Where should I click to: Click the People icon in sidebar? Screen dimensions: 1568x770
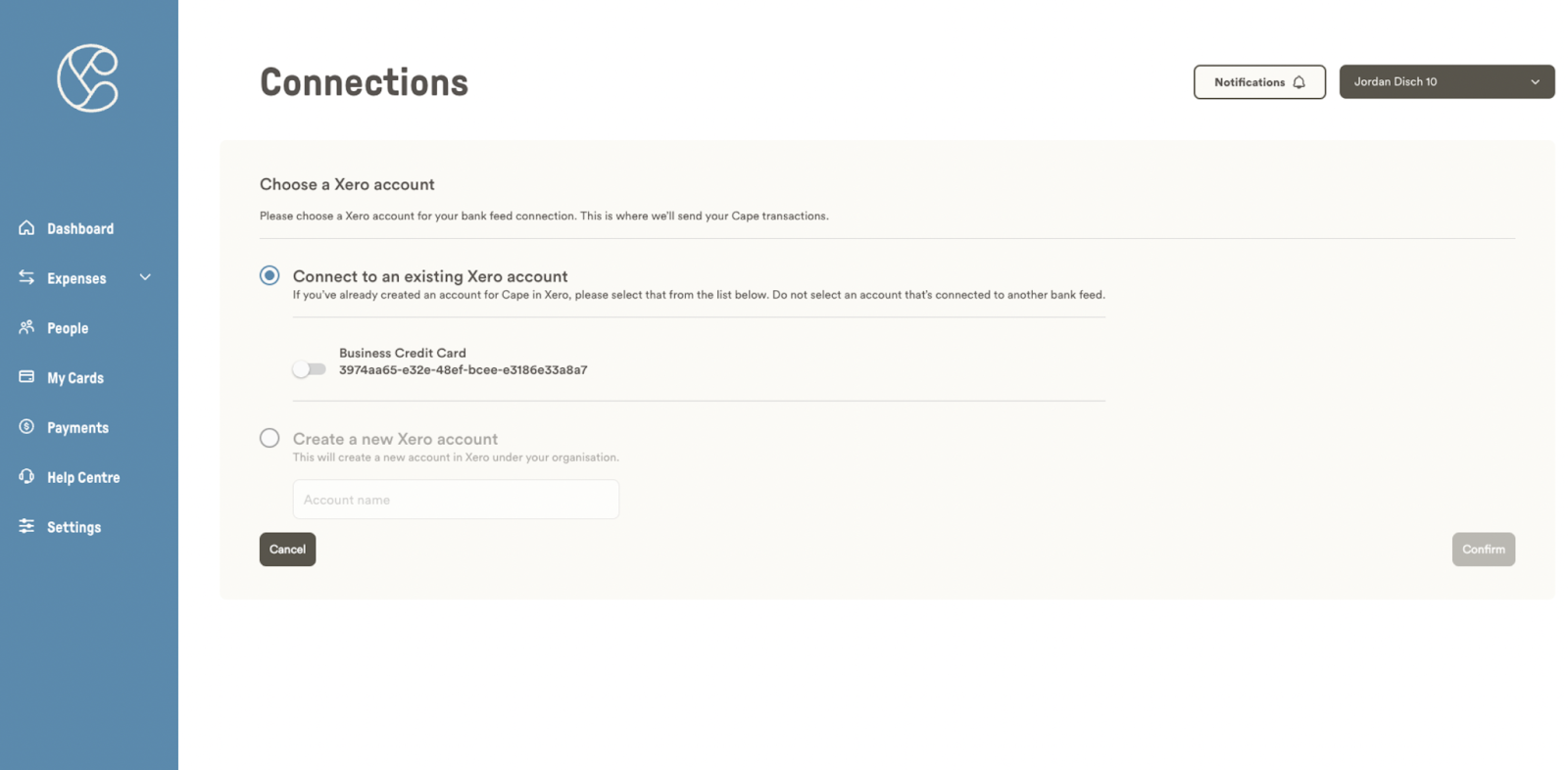click(26, 327)
